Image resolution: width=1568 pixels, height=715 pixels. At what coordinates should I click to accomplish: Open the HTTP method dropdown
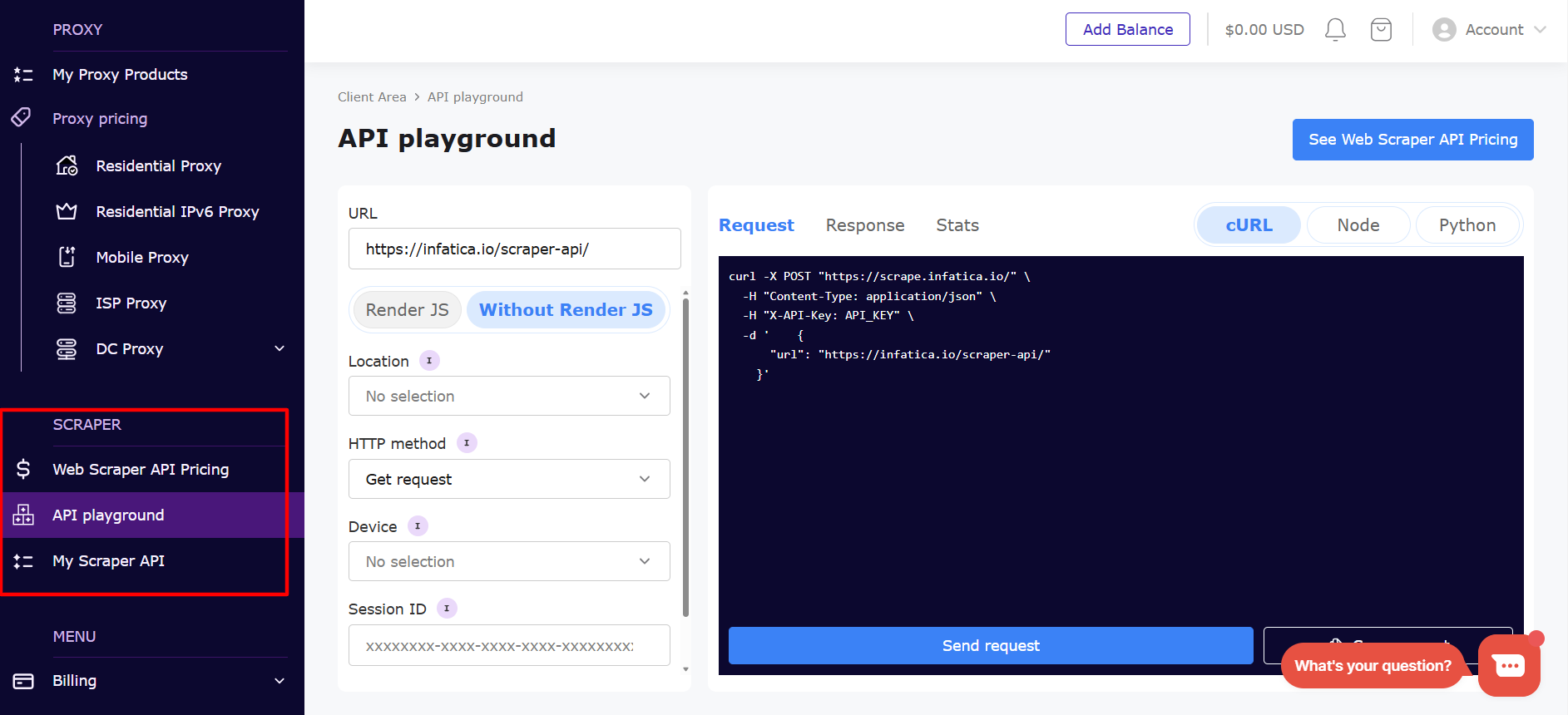509,479
